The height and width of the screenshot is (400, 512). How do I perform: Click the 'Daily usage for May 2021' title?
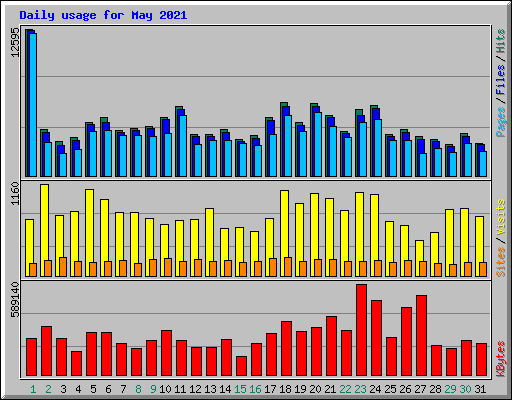point(103,15)
